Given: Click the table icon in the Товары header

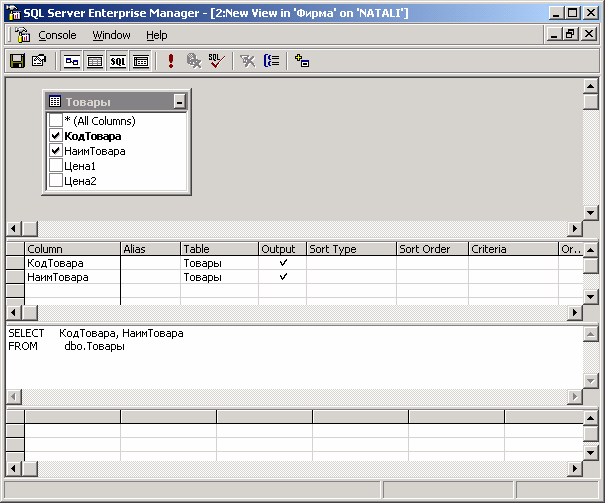Looking at the screenshot, I should (55, 101).
